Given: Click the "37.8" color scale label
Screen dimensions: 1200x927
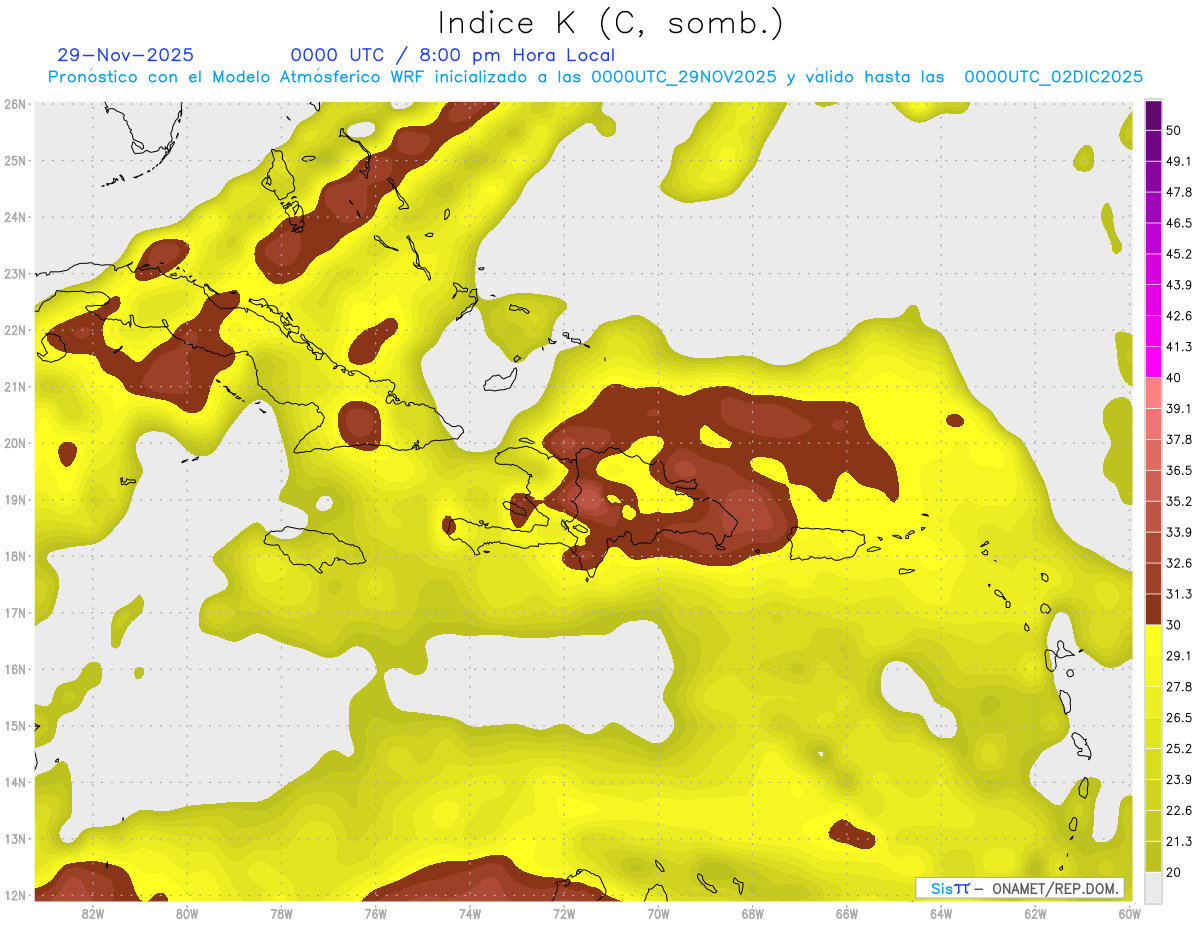Looking at the screenshot, I should [x=1179, y=439].
